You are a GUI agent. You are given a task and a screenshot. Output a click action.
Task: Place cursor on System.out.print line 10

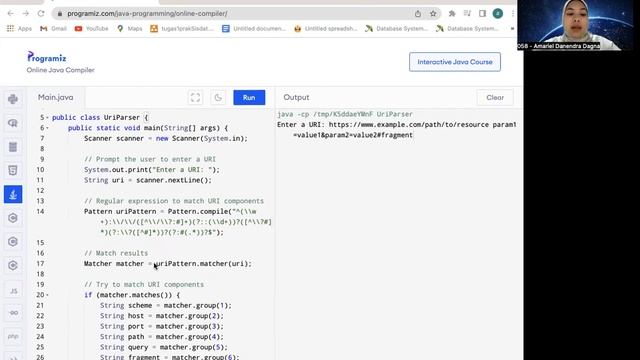click(x=151, y=170)
